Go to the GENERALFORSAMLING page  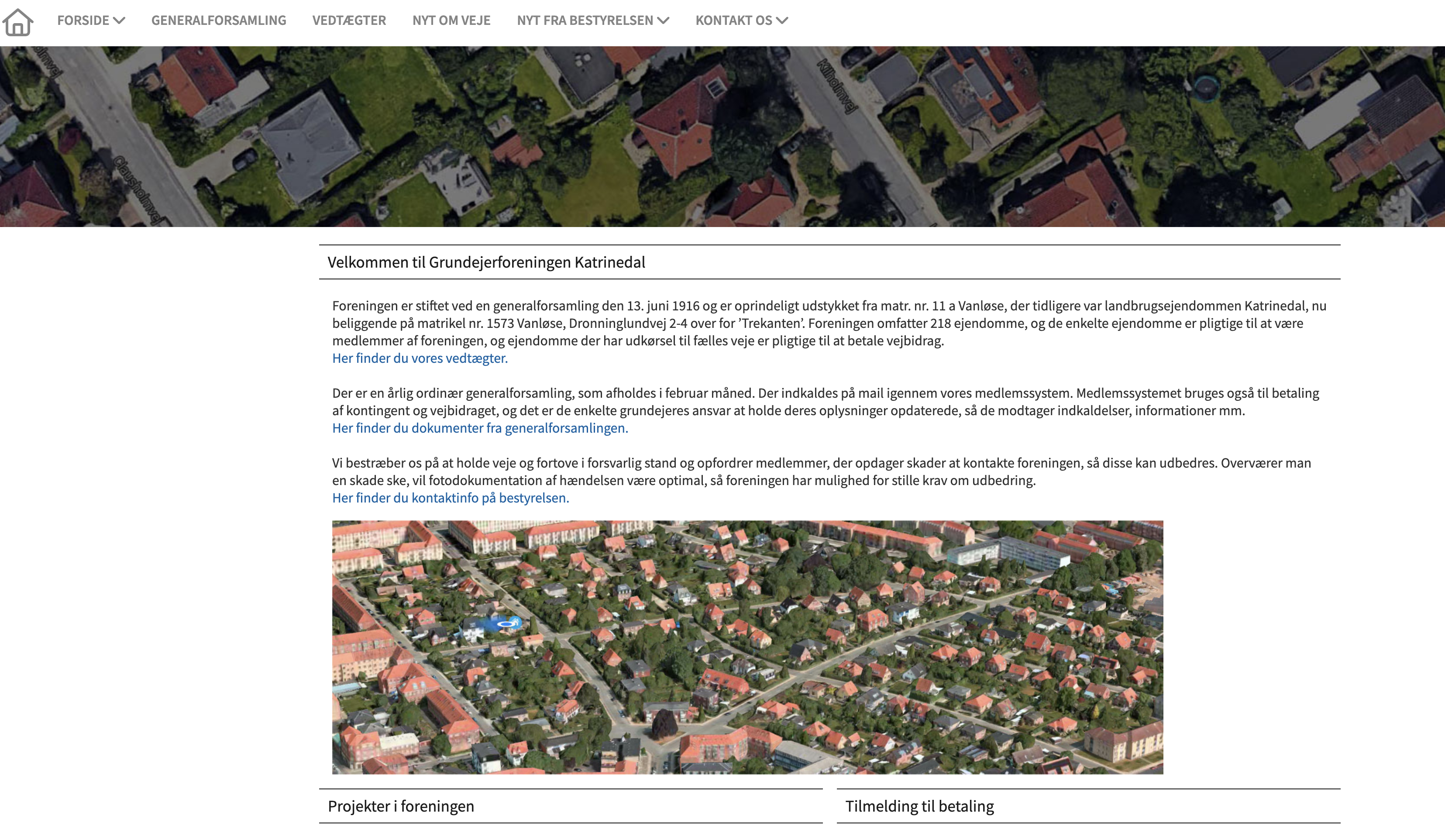tap(218, 21)
